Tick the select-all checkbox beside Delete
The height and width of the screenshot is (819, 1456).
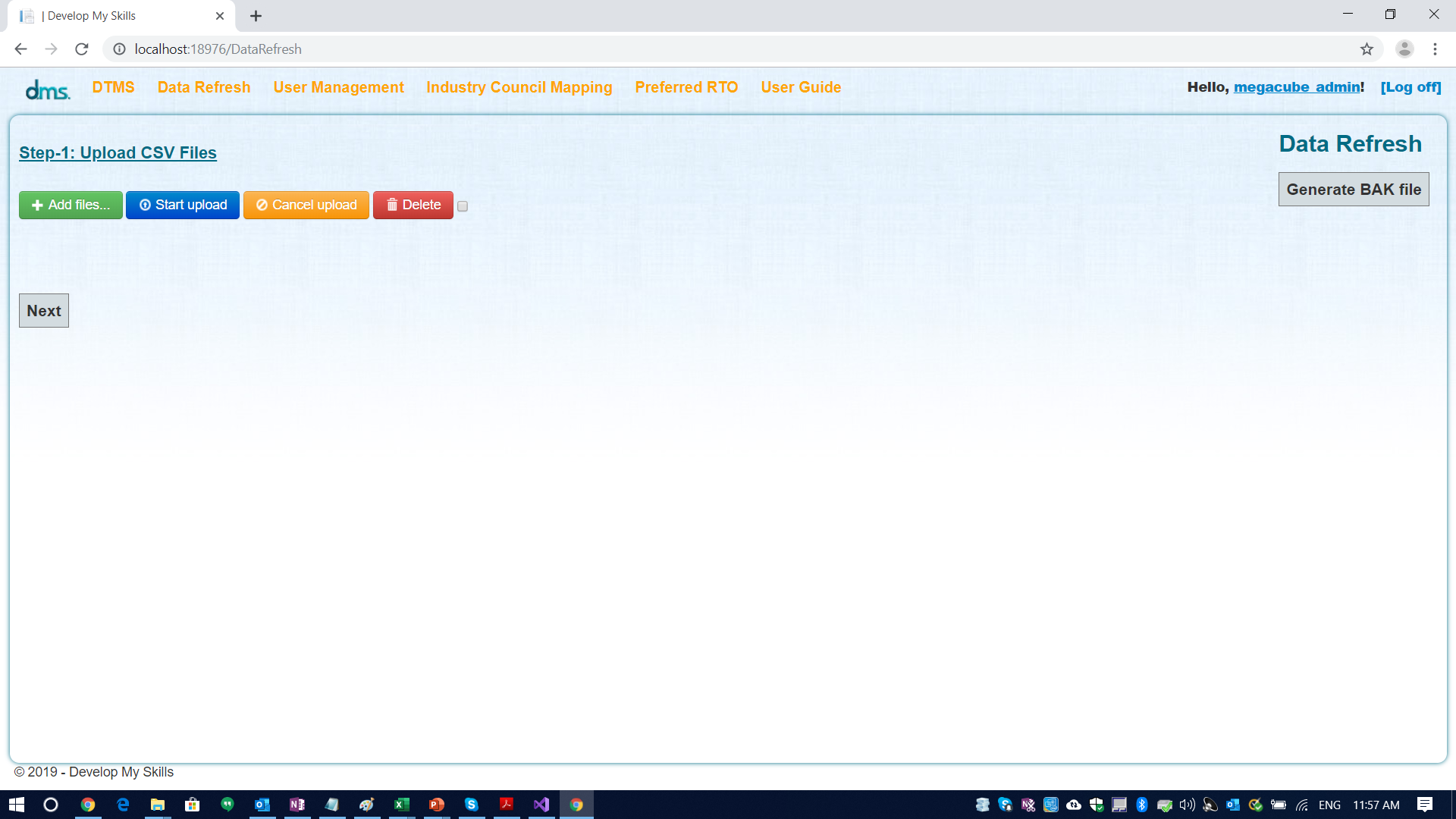click(463, 206)
